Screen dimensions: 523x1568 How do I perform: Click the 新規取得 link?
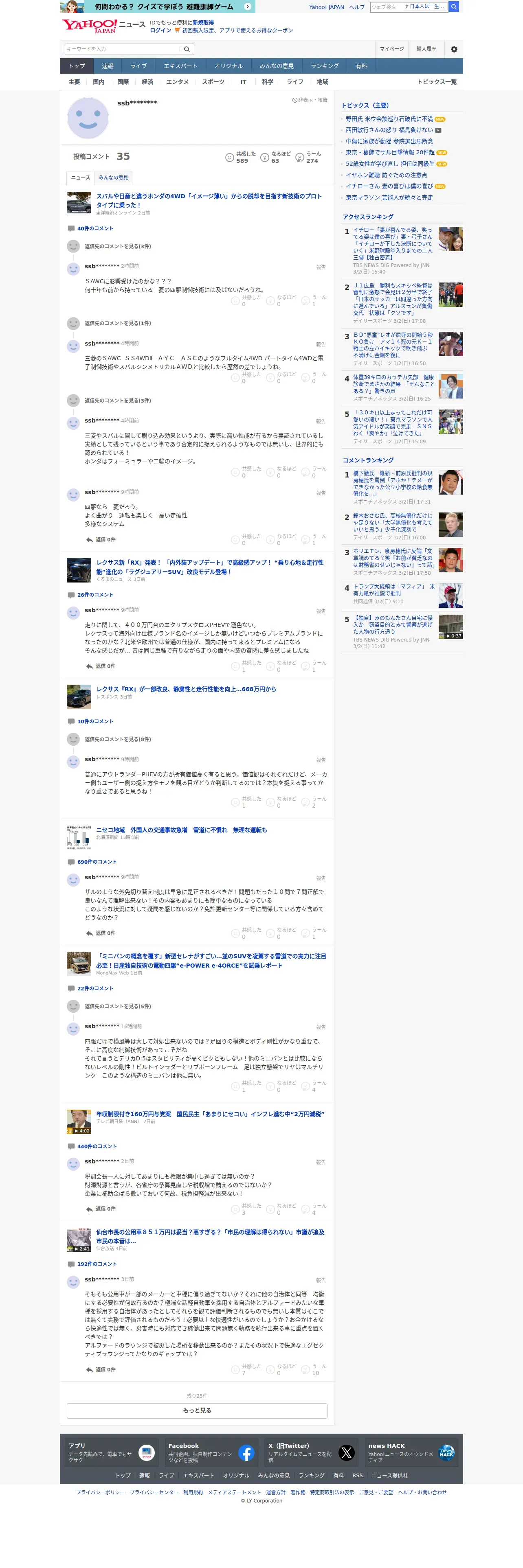(203, 22)
